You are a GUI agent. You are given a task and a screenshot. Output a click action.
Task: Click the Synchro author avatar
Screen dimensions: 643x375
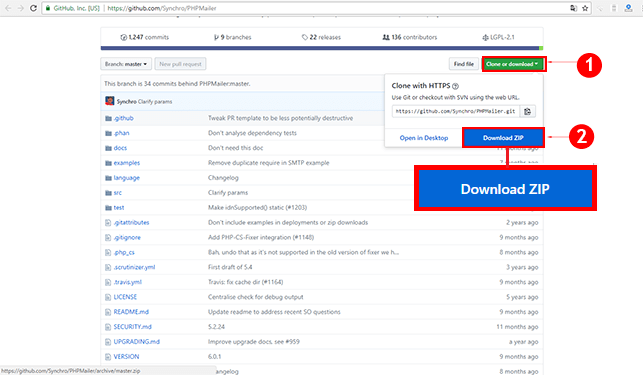(109, 101)
